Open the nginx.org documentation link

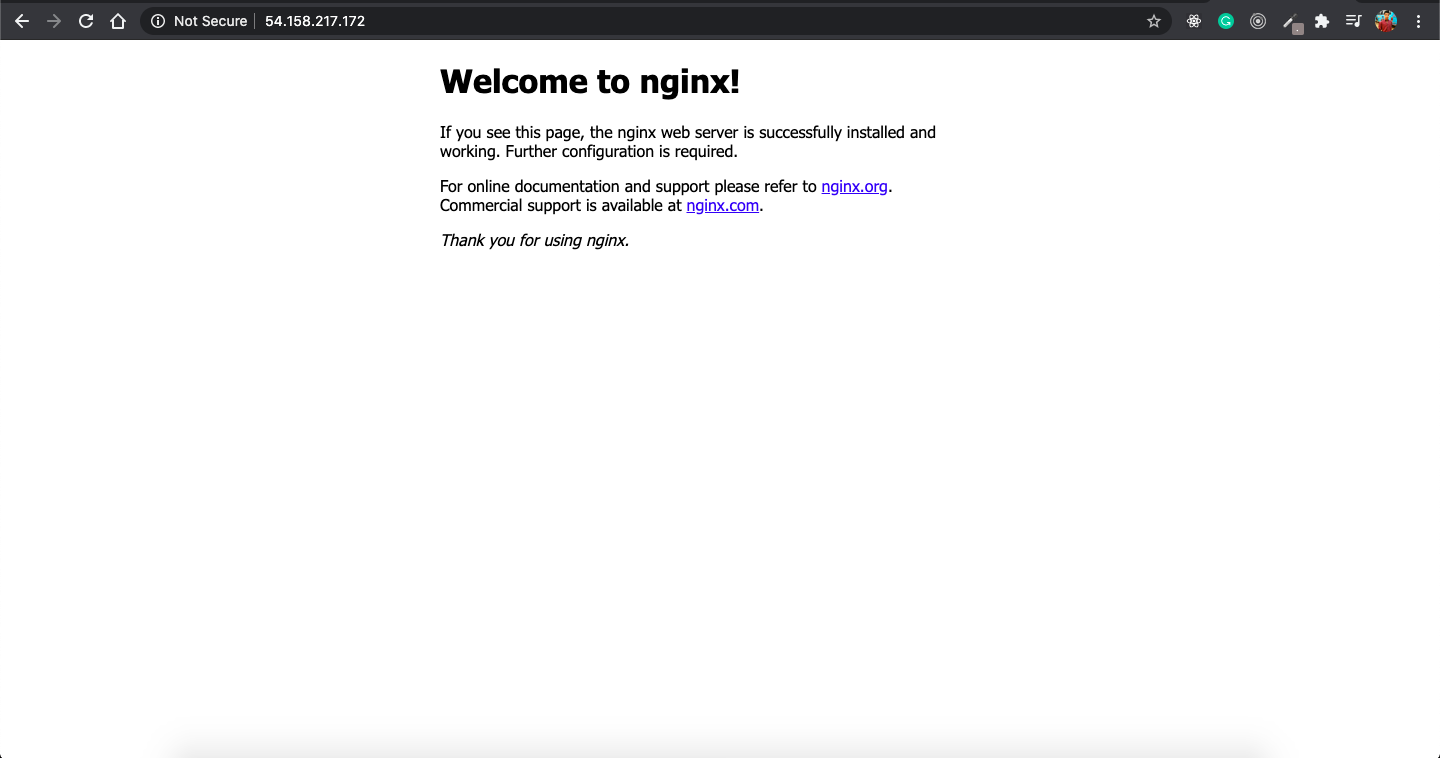[x=854, y=186]
